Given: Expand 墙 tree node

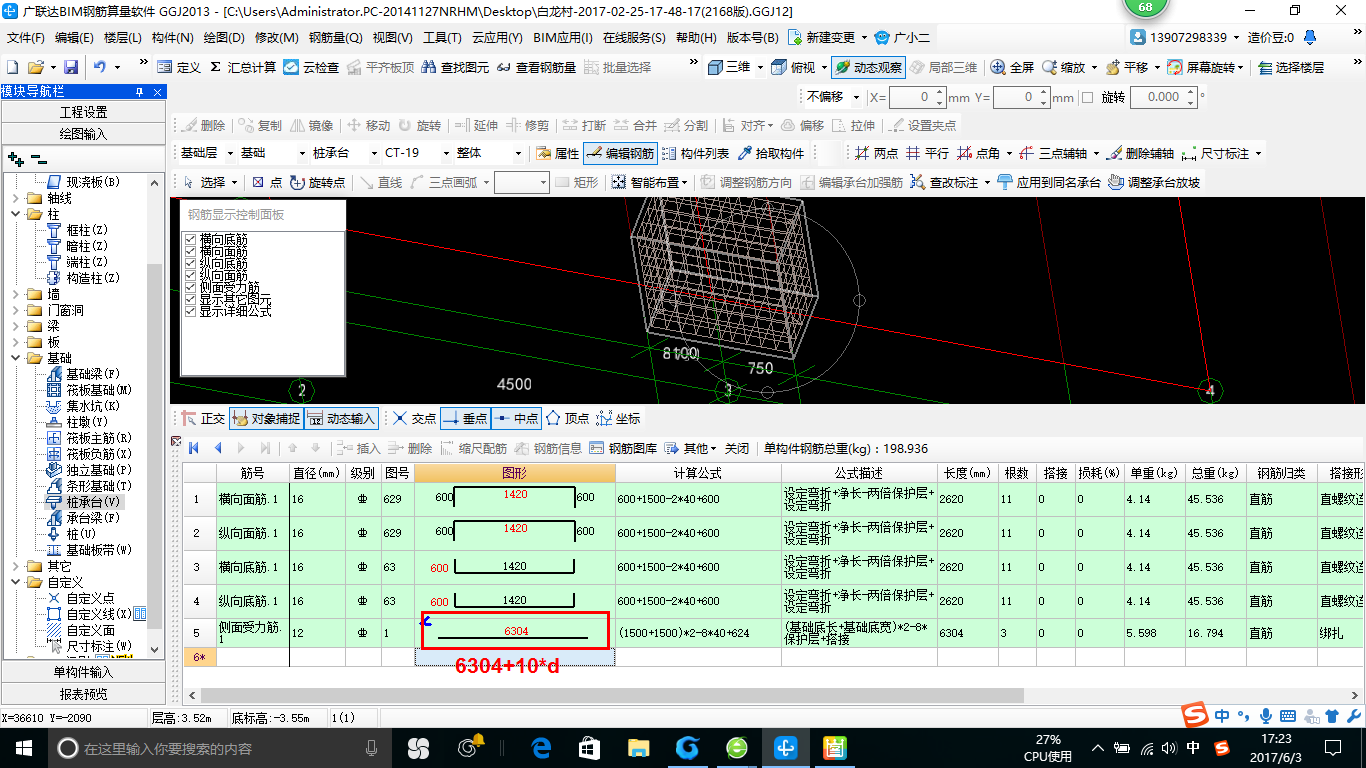Looking at the screenshot, I should point(15,294).
